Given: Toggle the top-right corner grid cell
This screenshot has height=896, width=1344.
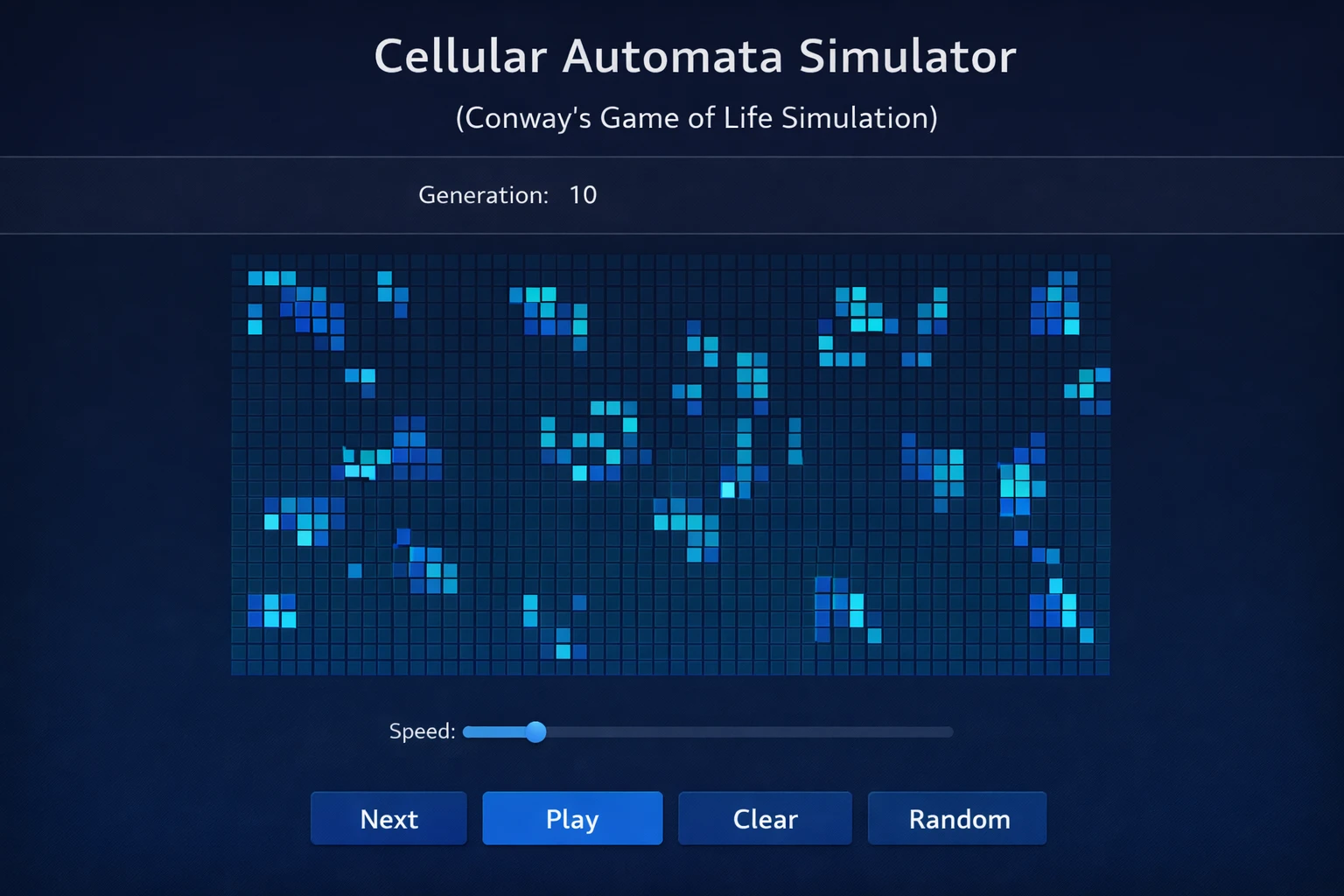Looking at the screenshot, I should [x=1102, y=262].
